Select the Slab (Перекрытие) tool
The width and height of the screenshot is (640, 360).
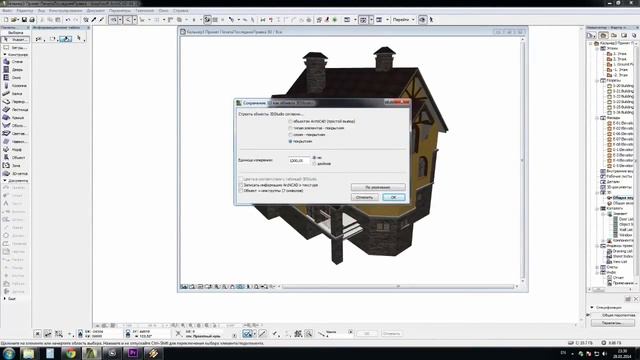coord(15,102)
